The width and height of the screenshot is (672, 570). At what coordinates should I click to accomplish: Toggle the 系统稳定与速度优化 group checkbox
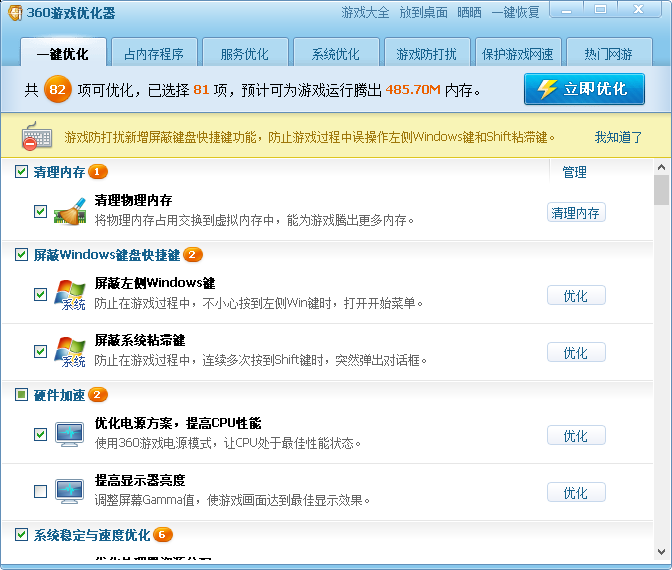[x=21, y=534]
